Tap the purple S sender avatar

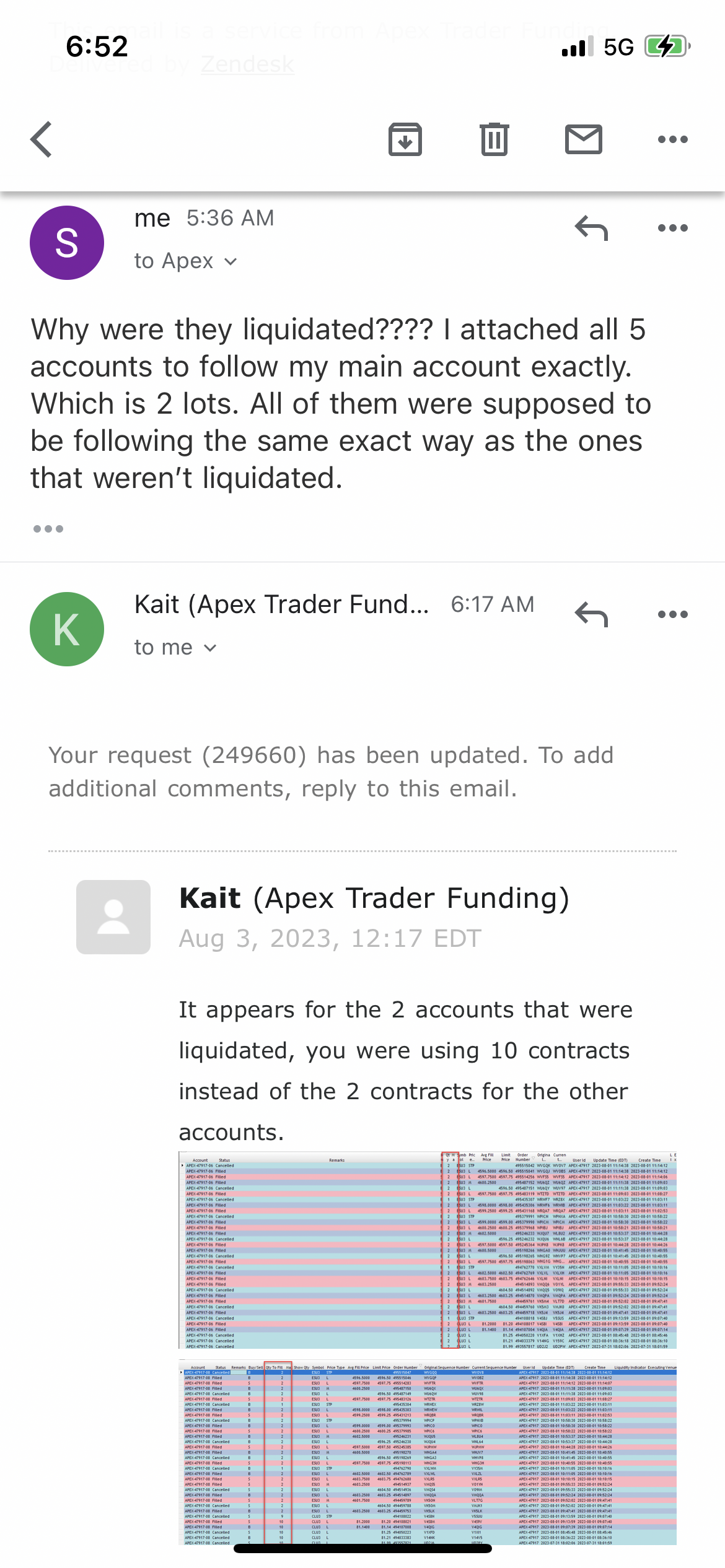click(67, 243)
